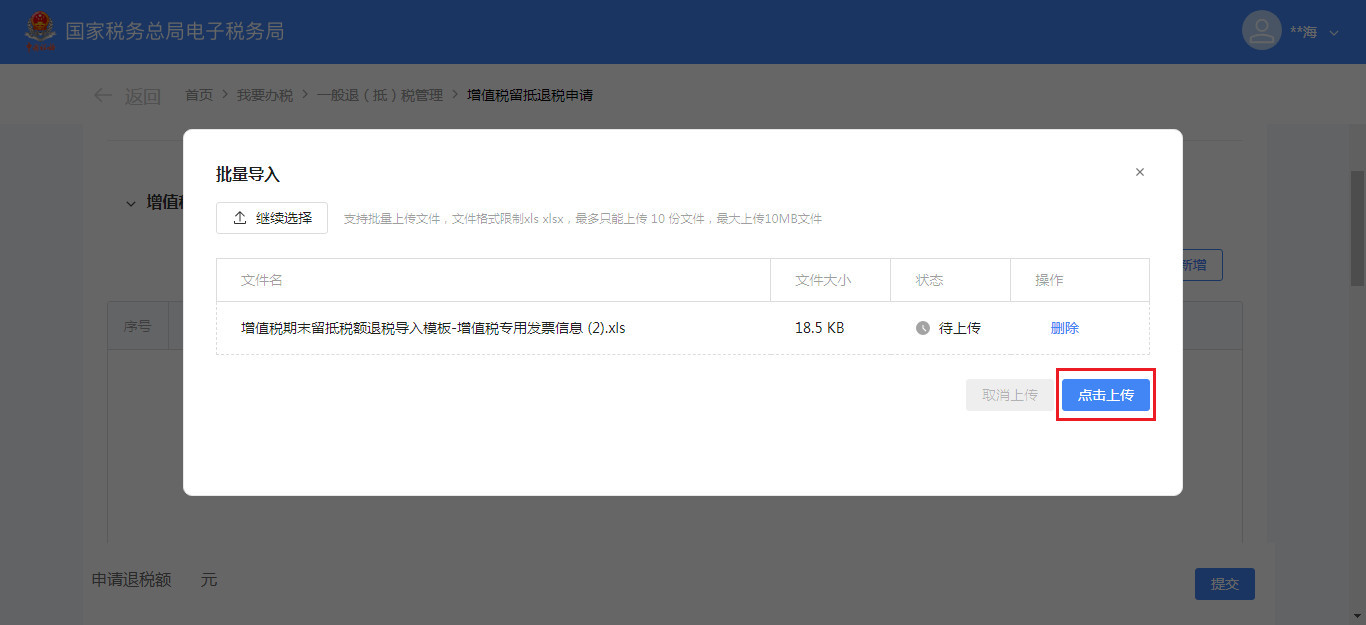Select the uploaded .xls file name row

[x=433, y=328]
